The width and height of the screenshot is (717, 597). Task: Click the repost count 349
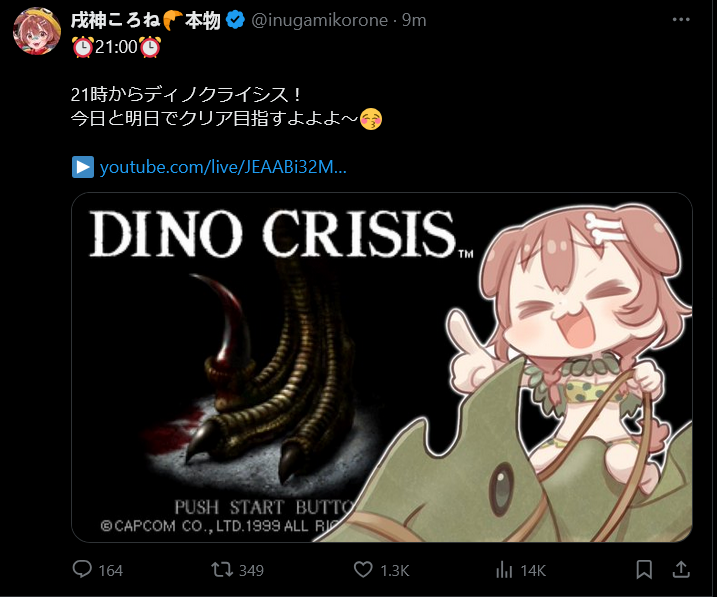click(251, 570)
